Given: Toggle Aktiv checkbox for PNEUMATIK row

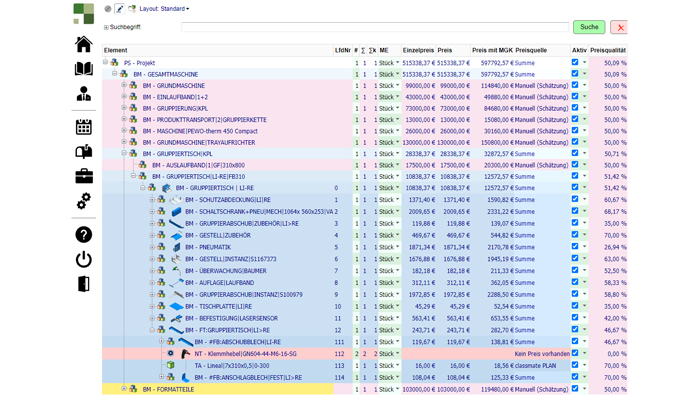Looking at the screenshot, I should (575, 246).
